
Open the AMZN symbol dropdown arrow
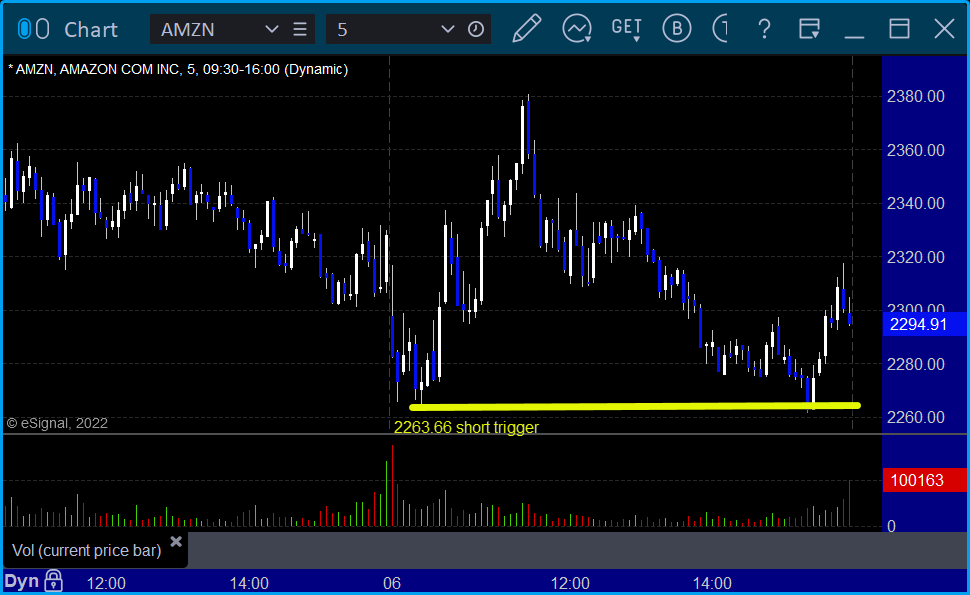tap(271, 29)
